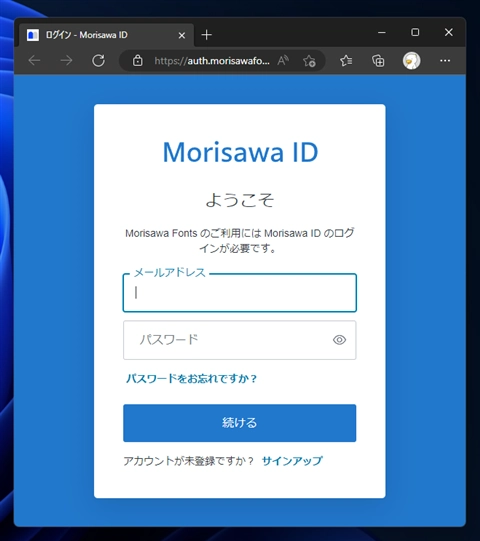View site info via lock icon

pyautogui.click(x=138, y=61)
